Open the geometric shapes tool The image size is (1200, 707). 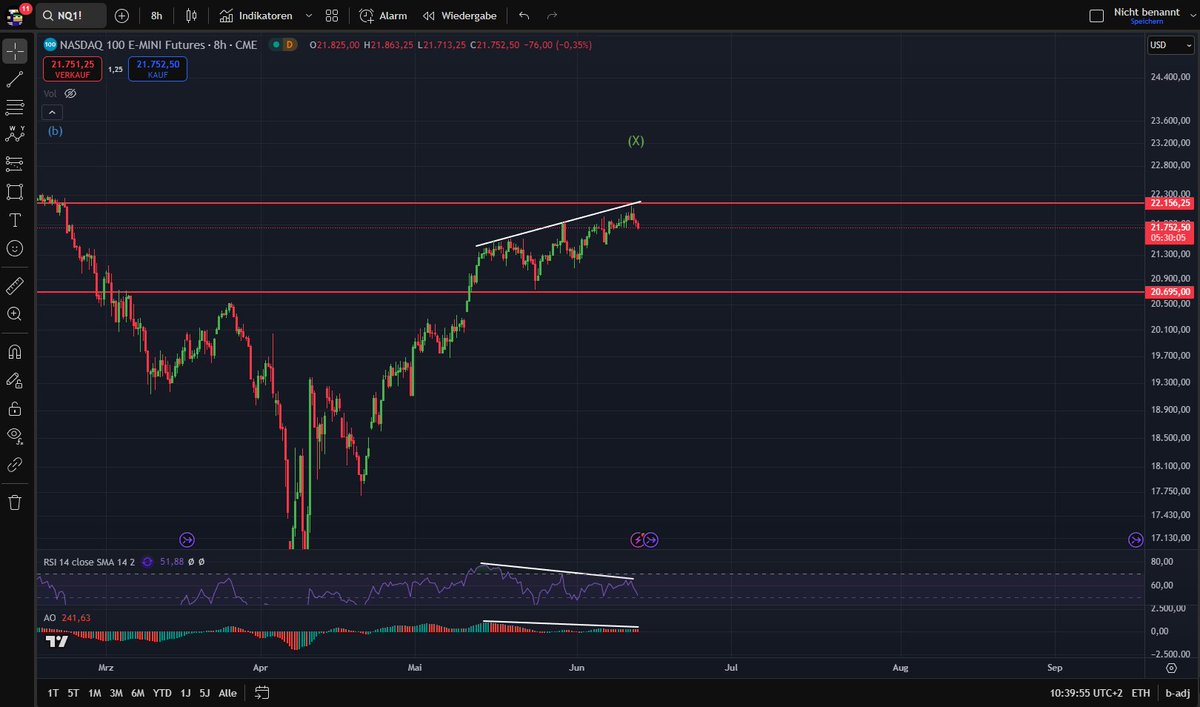click(x=14, y=191)
